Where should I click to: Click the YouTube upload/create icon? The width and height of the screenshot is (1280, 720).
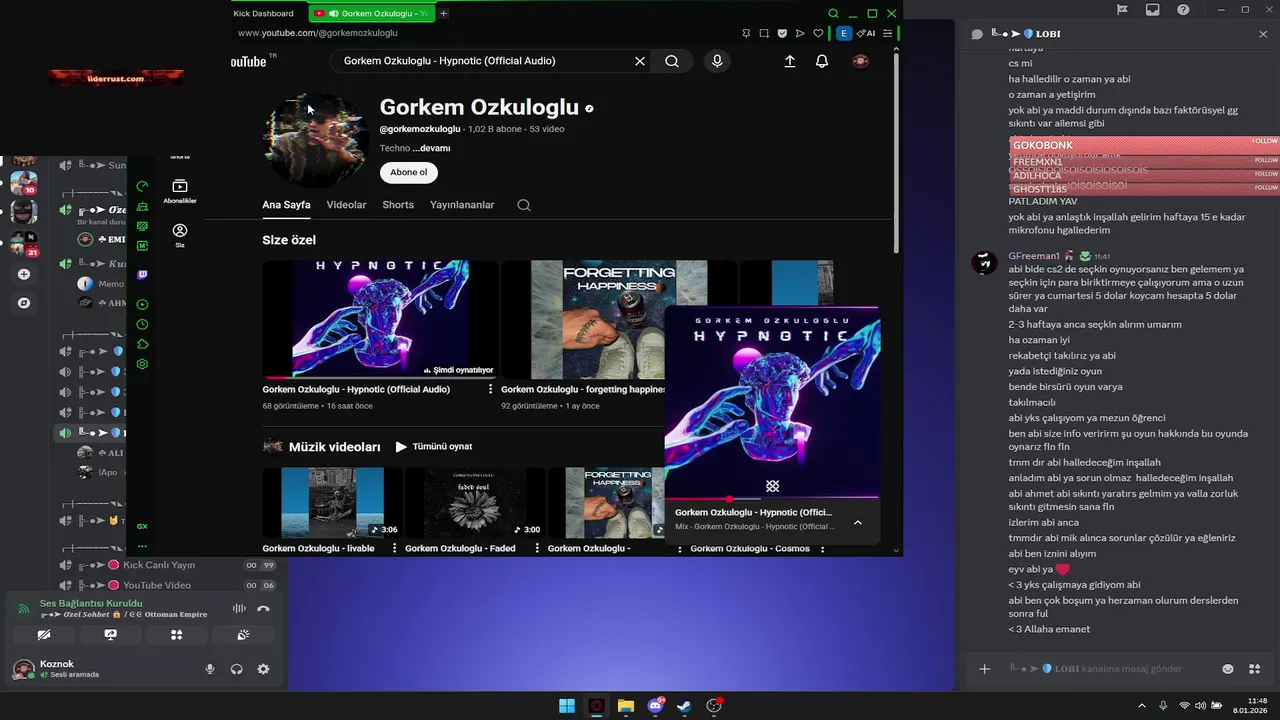click(789, 61)
